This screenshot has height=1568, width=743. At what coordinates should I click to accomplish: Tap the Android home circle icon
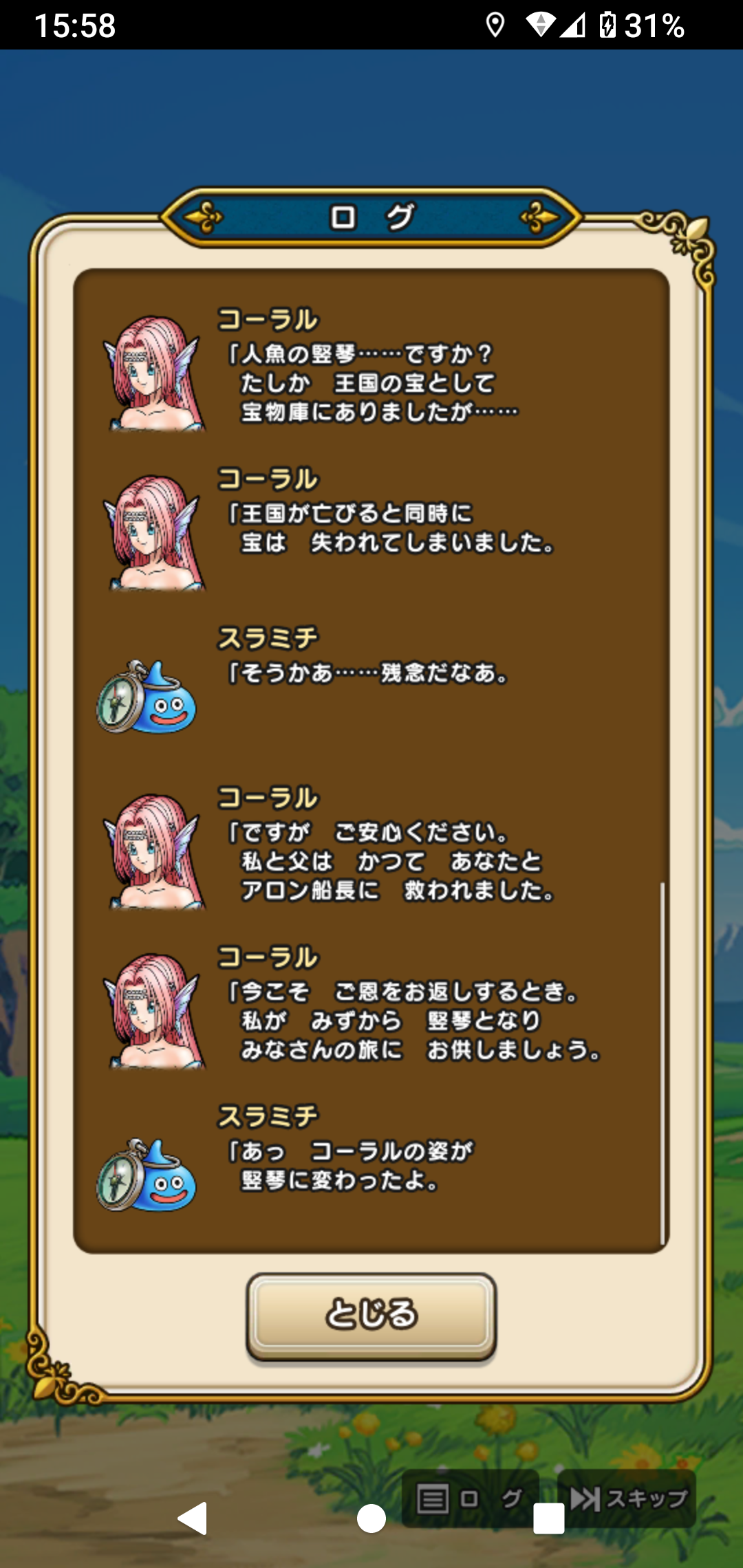pos(371,1518)
